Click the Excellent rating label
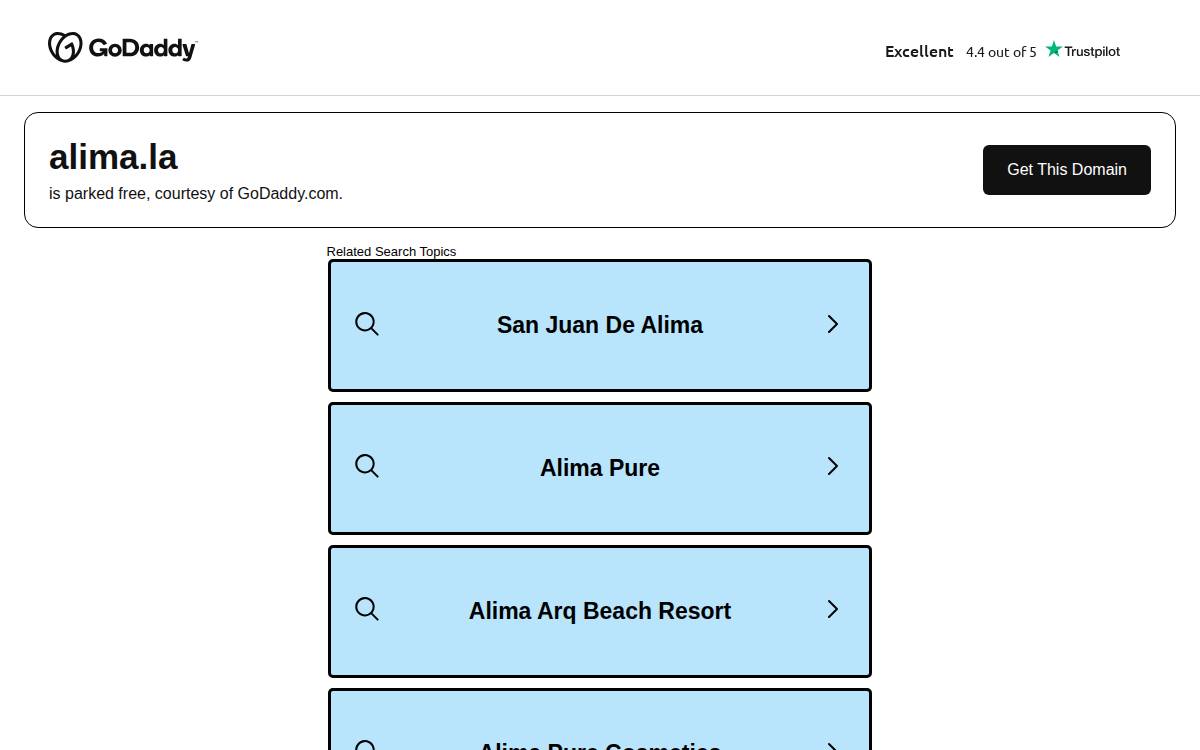This screenshot has height=750, width=1200. [x=919, y=51]
